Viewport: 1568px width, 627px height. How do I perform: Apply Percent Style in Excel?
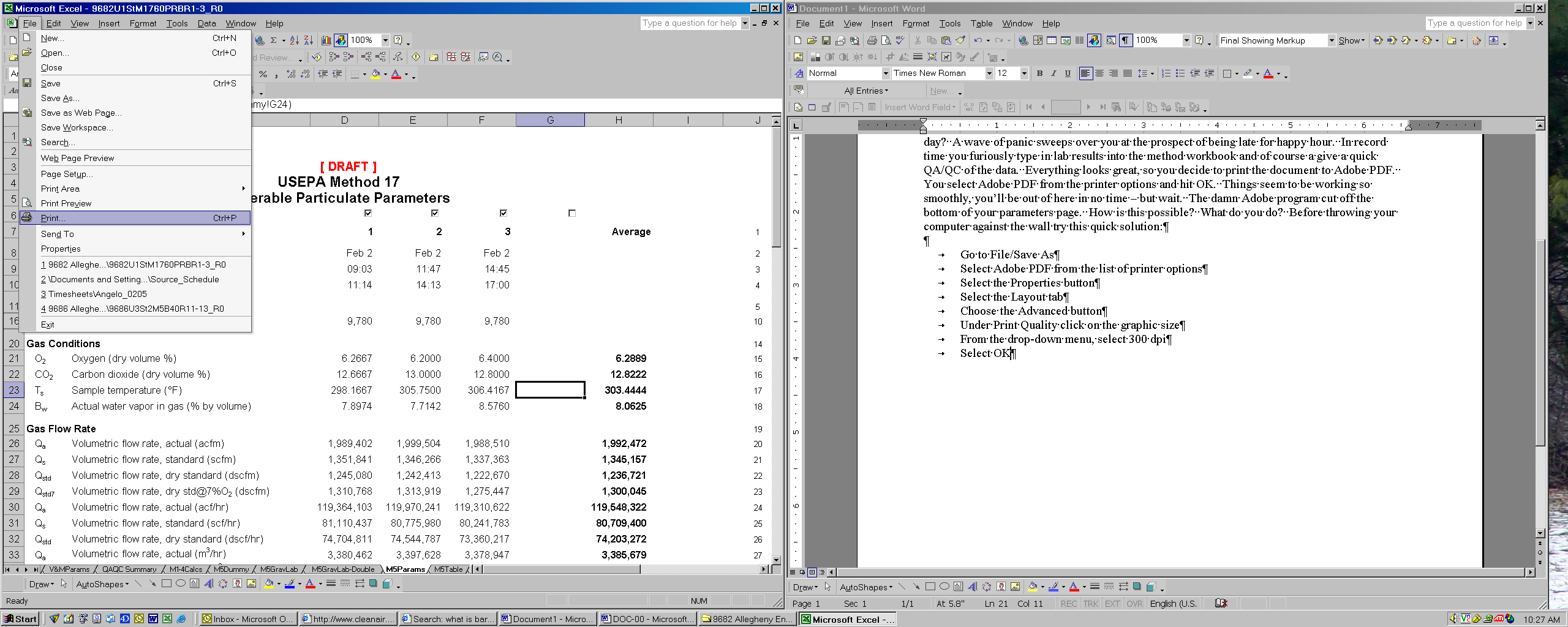click(263, 74)
